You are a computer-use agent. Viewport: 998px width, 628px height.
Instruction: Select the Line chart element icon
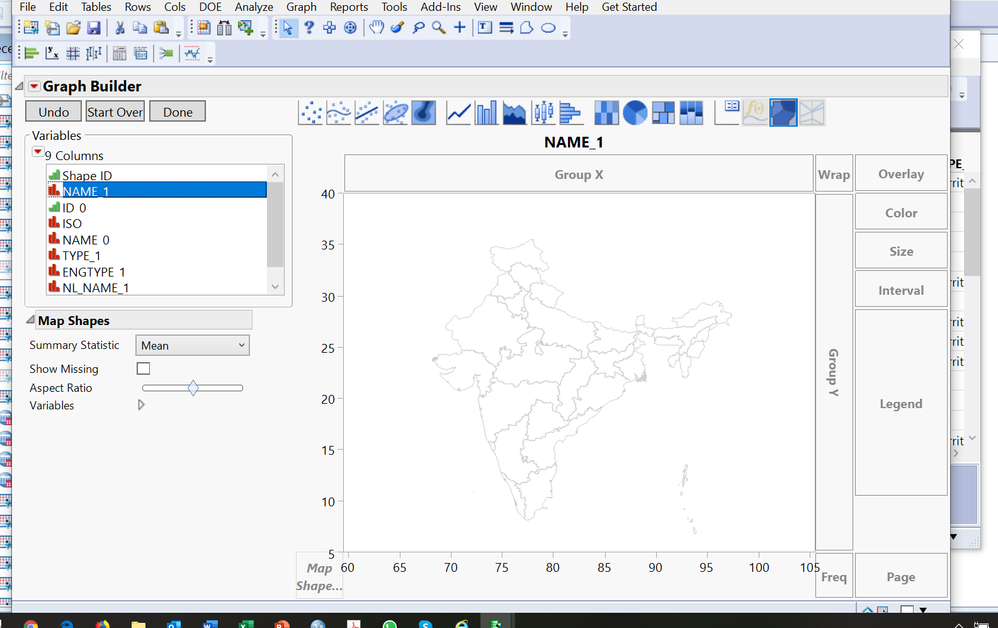pyautogui.click(x=458, y=113)
